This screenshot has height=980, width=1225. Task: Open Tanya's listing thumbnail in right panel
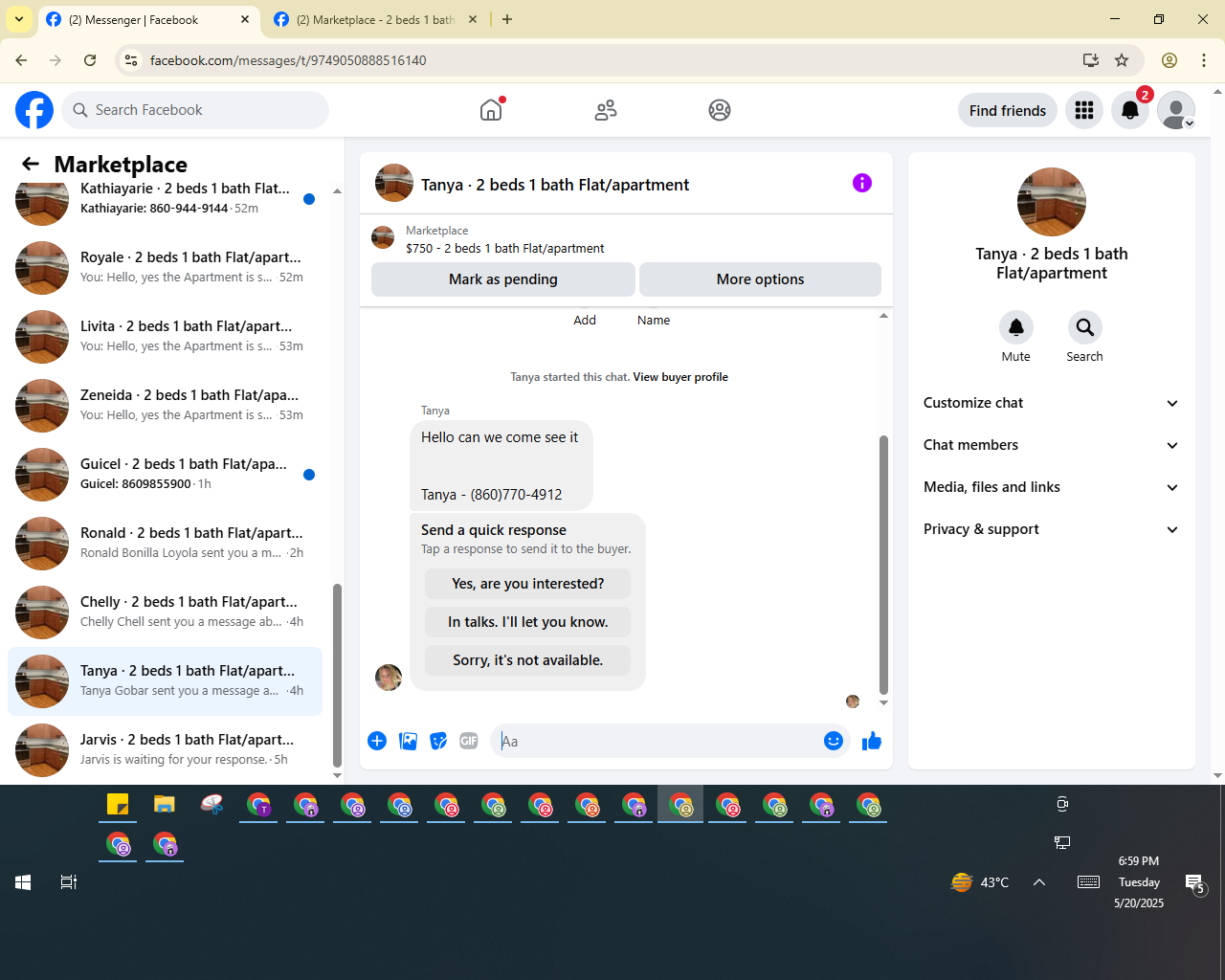click(x=1052, y=202)
